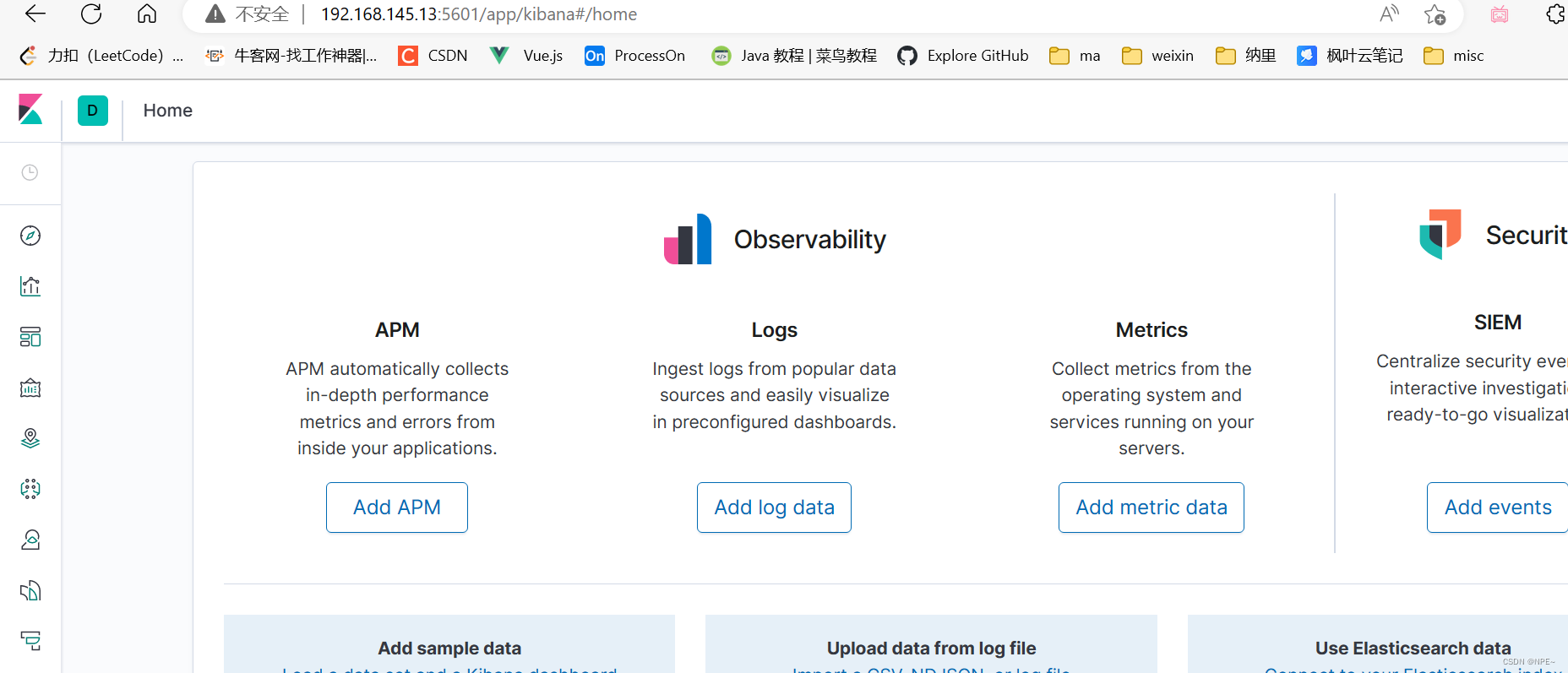Open CSDN bookmark
Viewport: 1568px width, 673px height.
click(x=433, y=56)
